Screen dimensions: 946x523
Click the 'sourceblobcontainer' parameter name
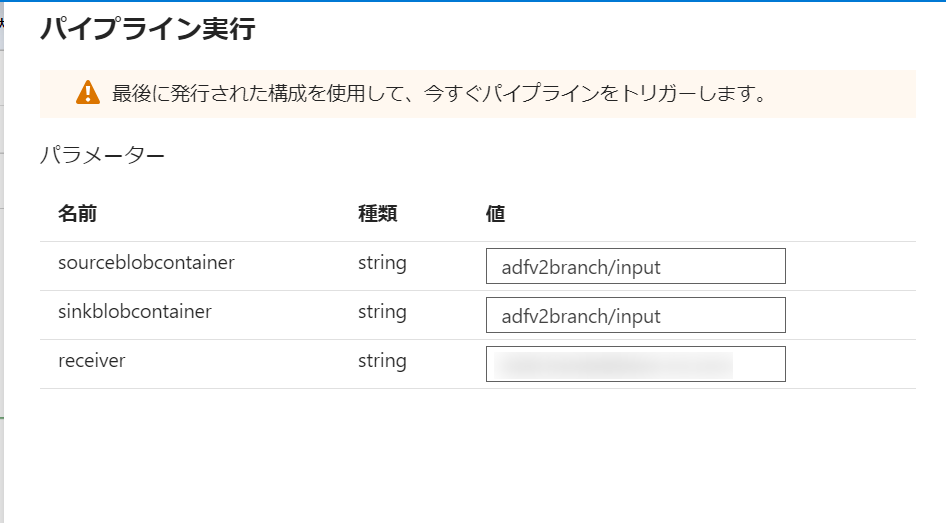point(146,263)
